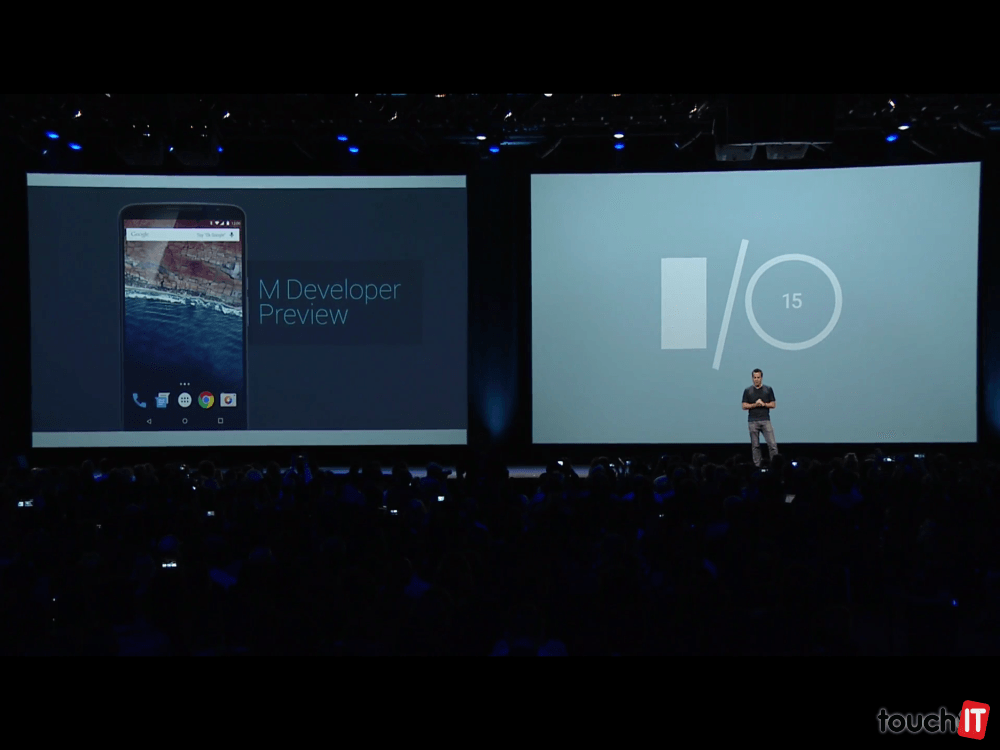Click the touchIT logo watermark
Viewport: 1000px width, 750px height.
(932, 720)
